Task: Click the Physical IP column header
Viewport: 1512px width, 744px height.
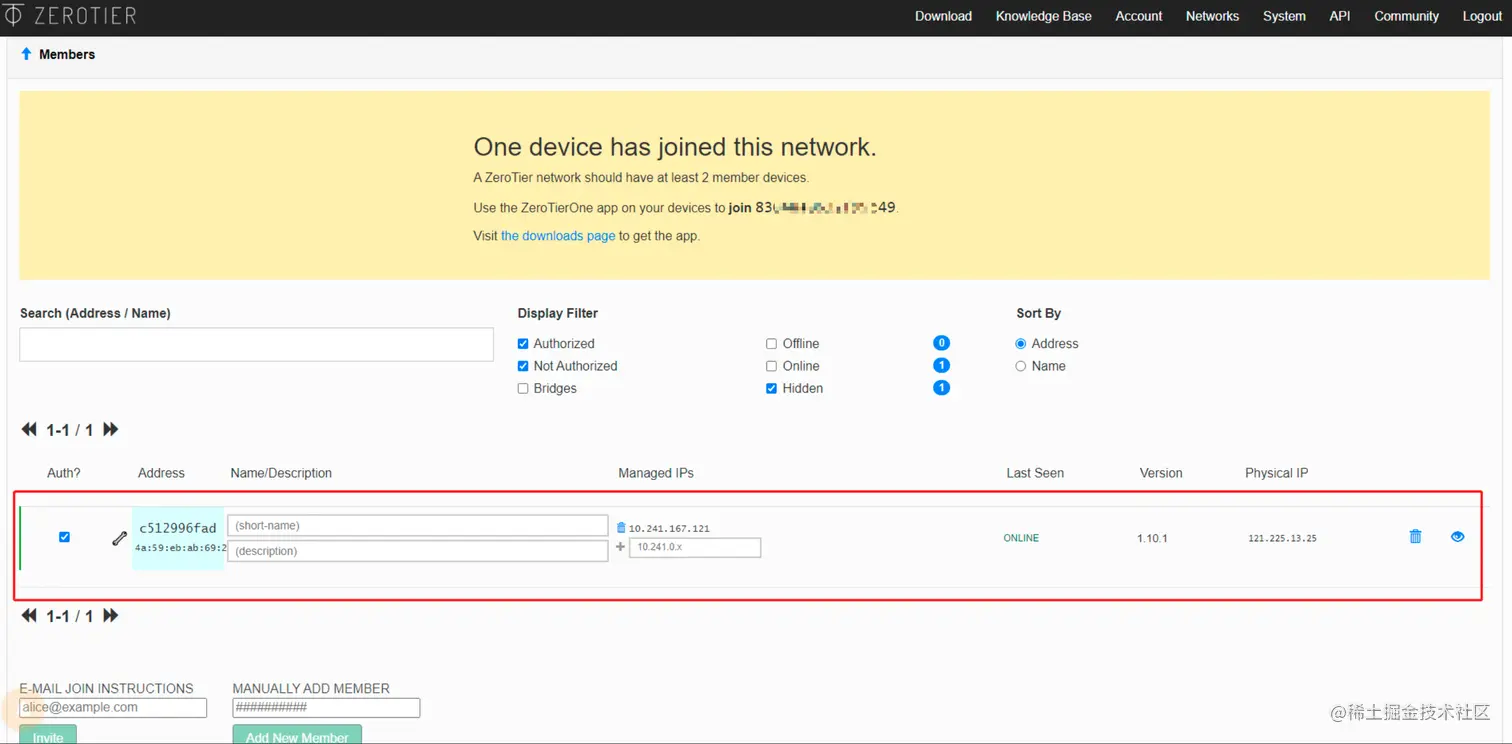Action: pos(1276,473)
